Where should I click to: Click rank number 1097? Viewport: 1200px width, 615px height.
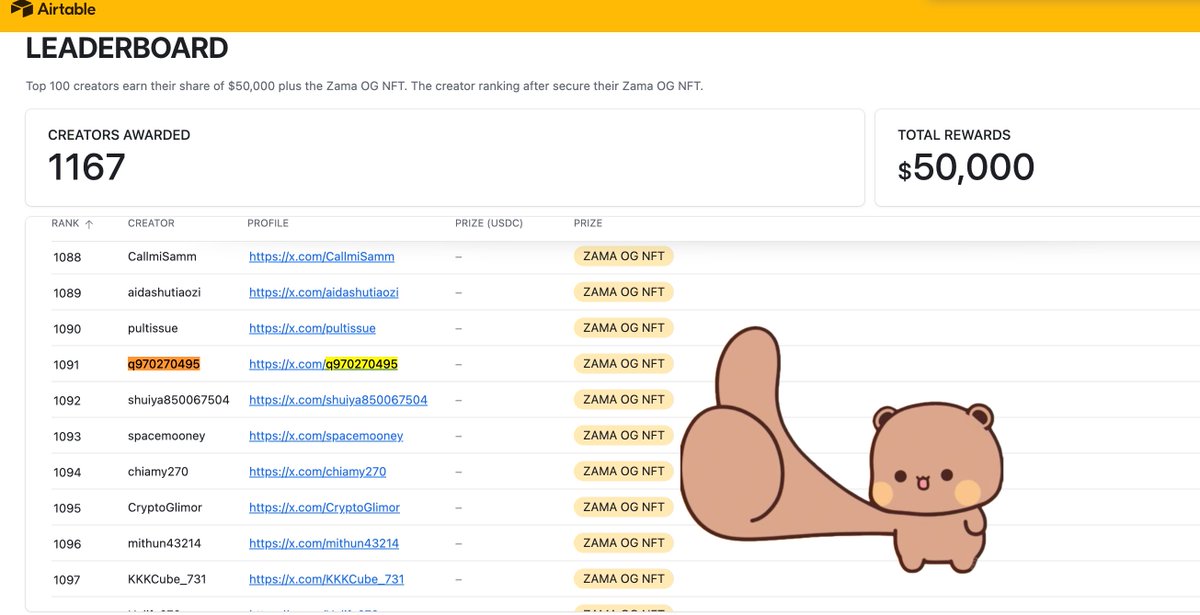[x=67, y=580]
